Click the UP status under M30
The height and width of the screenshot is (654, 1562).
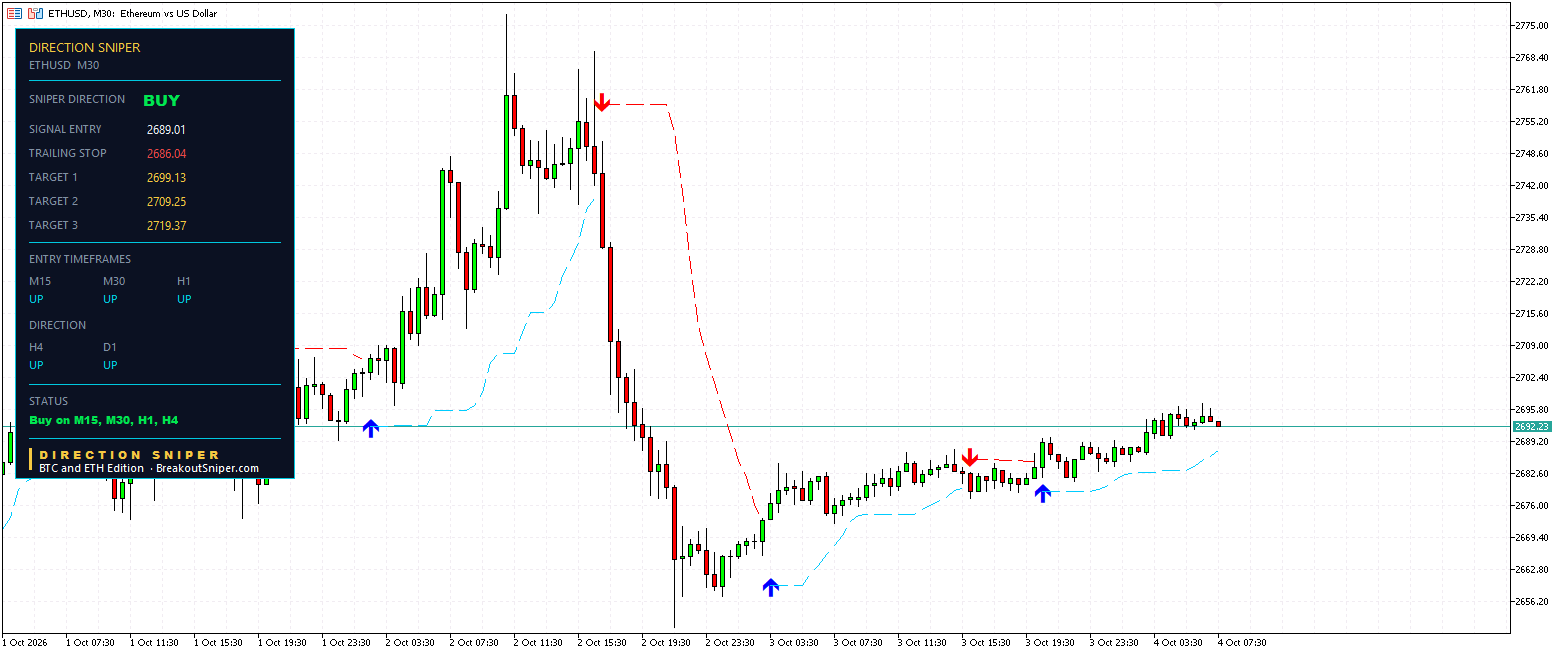click(111, 299)
